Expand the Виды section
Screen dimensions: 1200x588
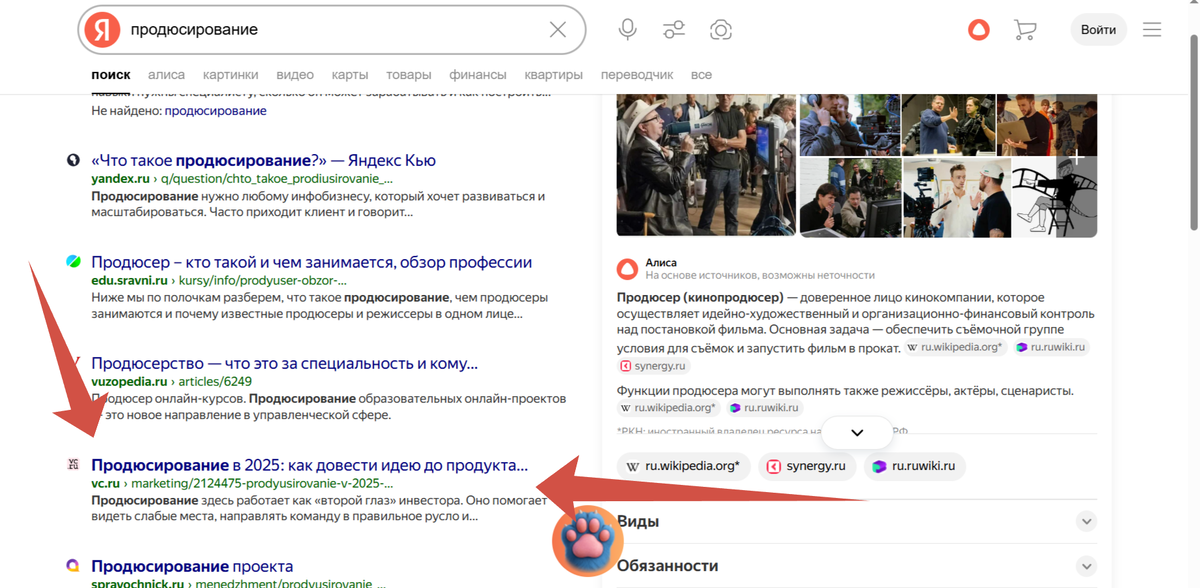click(x=857, y=521)
